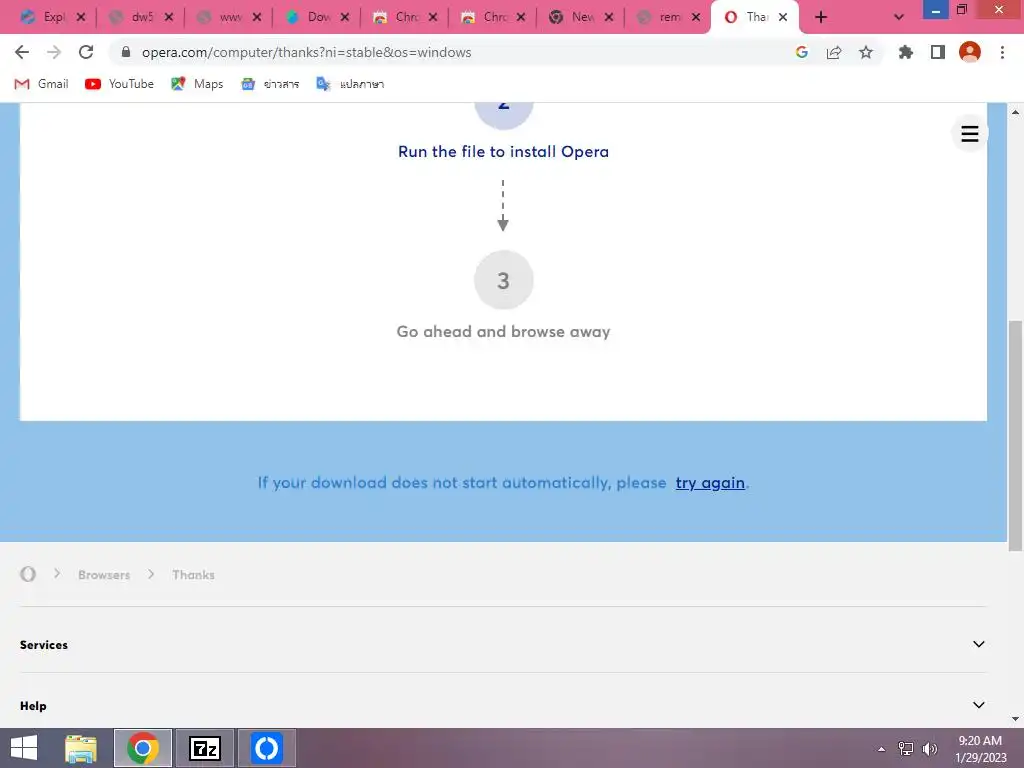Toggle the Chrome side panel
1024x768 pixels.
[x=938, y=52]
